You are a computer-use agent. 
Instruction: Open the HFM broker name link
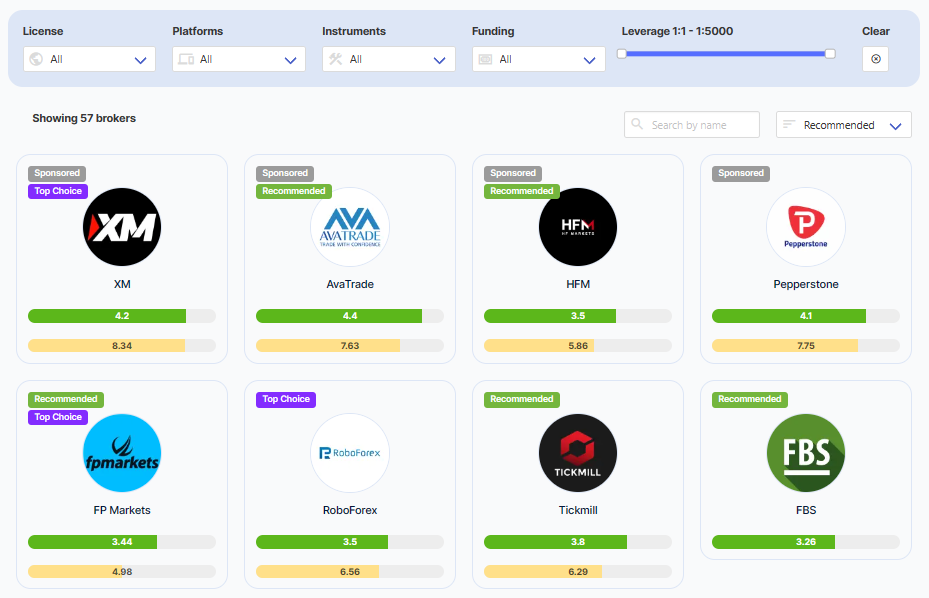pos(578,284)
